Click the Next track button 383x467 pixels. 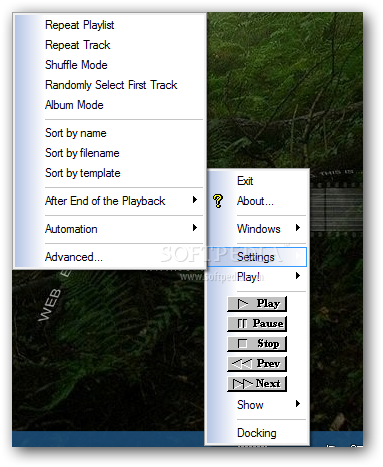point(257,384)
